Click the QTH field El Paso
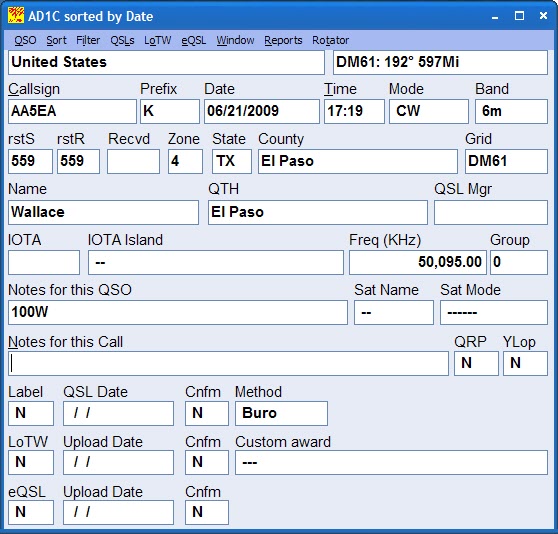 pos(318,212)
